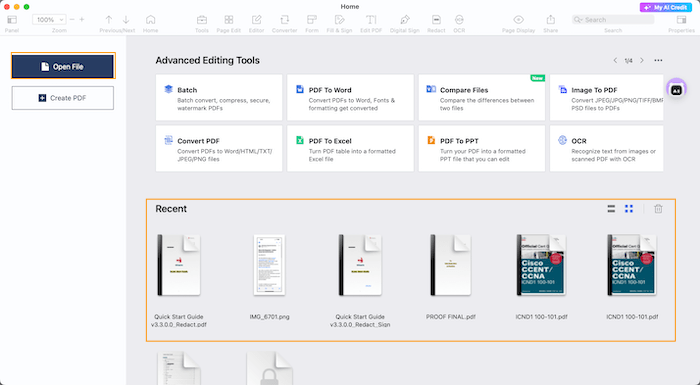The image size is (700, 385).
Task: Open the IMG_6701.png thumbnail
Action: coord(269,265)
